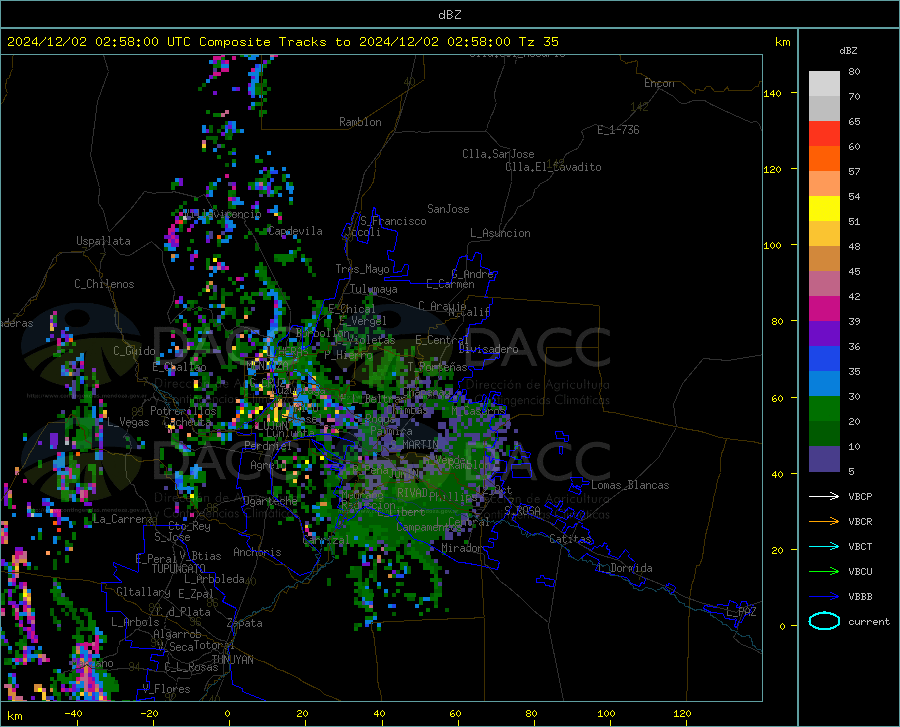900x727 pixels.
Task: Click the dBZ title in top bar
Action: tap(449, 15)
